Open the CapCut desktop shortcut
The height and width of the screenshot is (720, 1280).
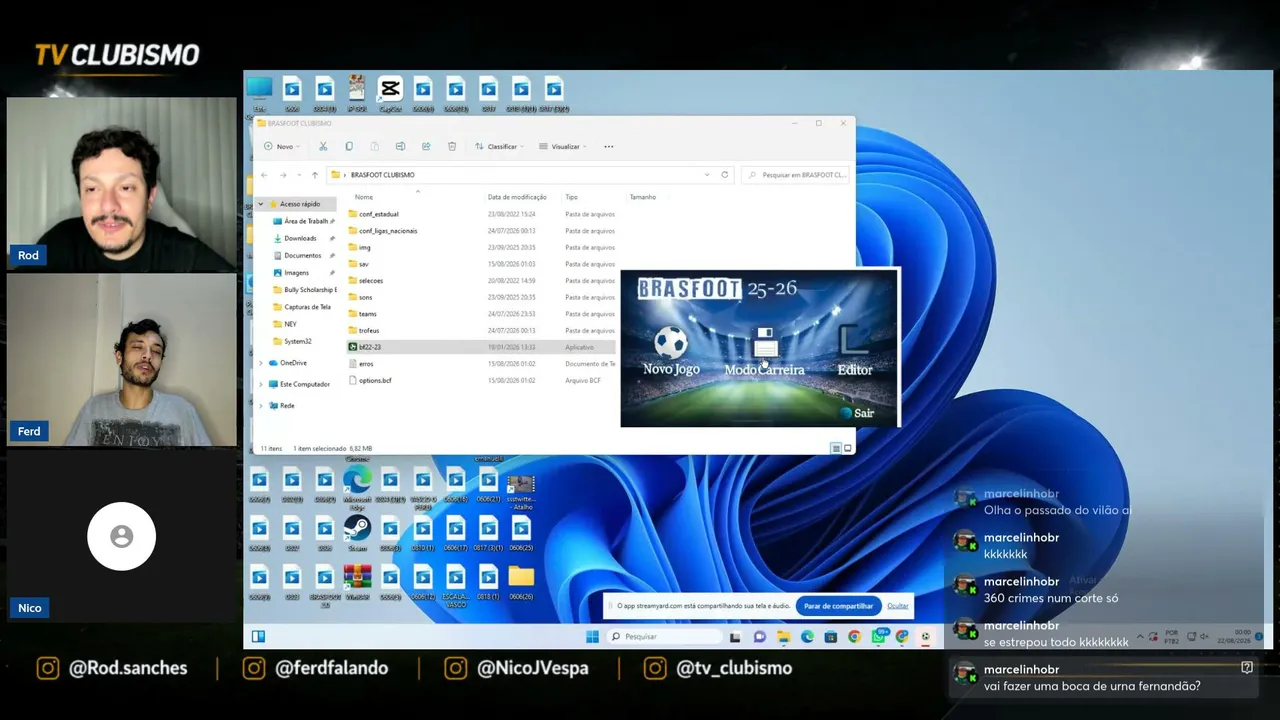coord(390,94)
